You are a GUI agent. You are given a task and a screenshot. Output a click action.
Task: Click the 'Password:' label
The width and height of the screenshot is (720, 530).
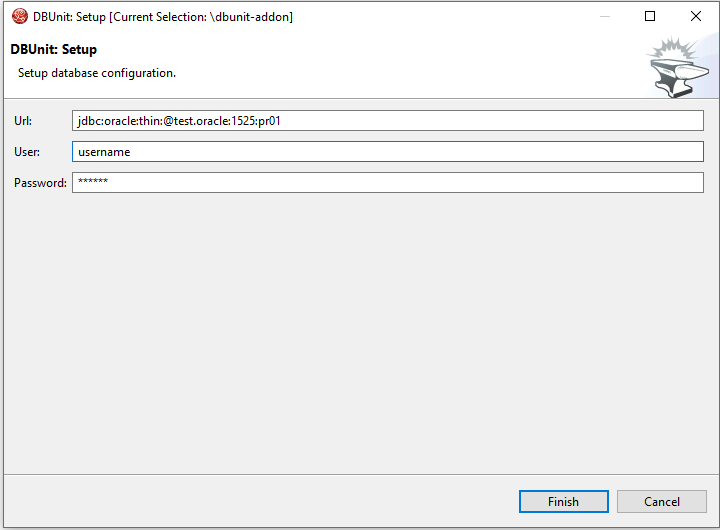(40, 183)
